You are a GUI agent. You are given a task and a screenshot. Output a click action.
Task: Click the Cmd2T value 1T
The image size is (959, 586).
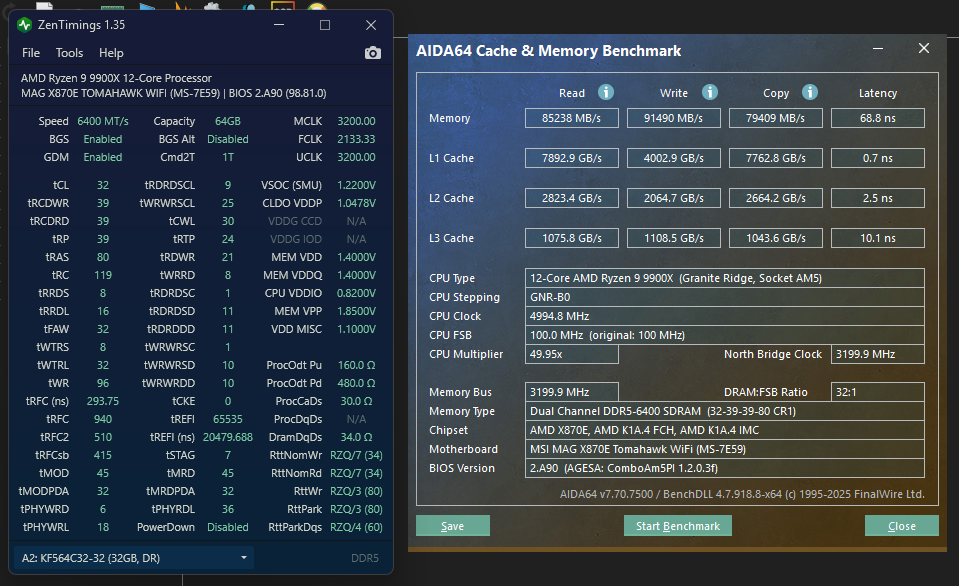click(x=228, y=157)
